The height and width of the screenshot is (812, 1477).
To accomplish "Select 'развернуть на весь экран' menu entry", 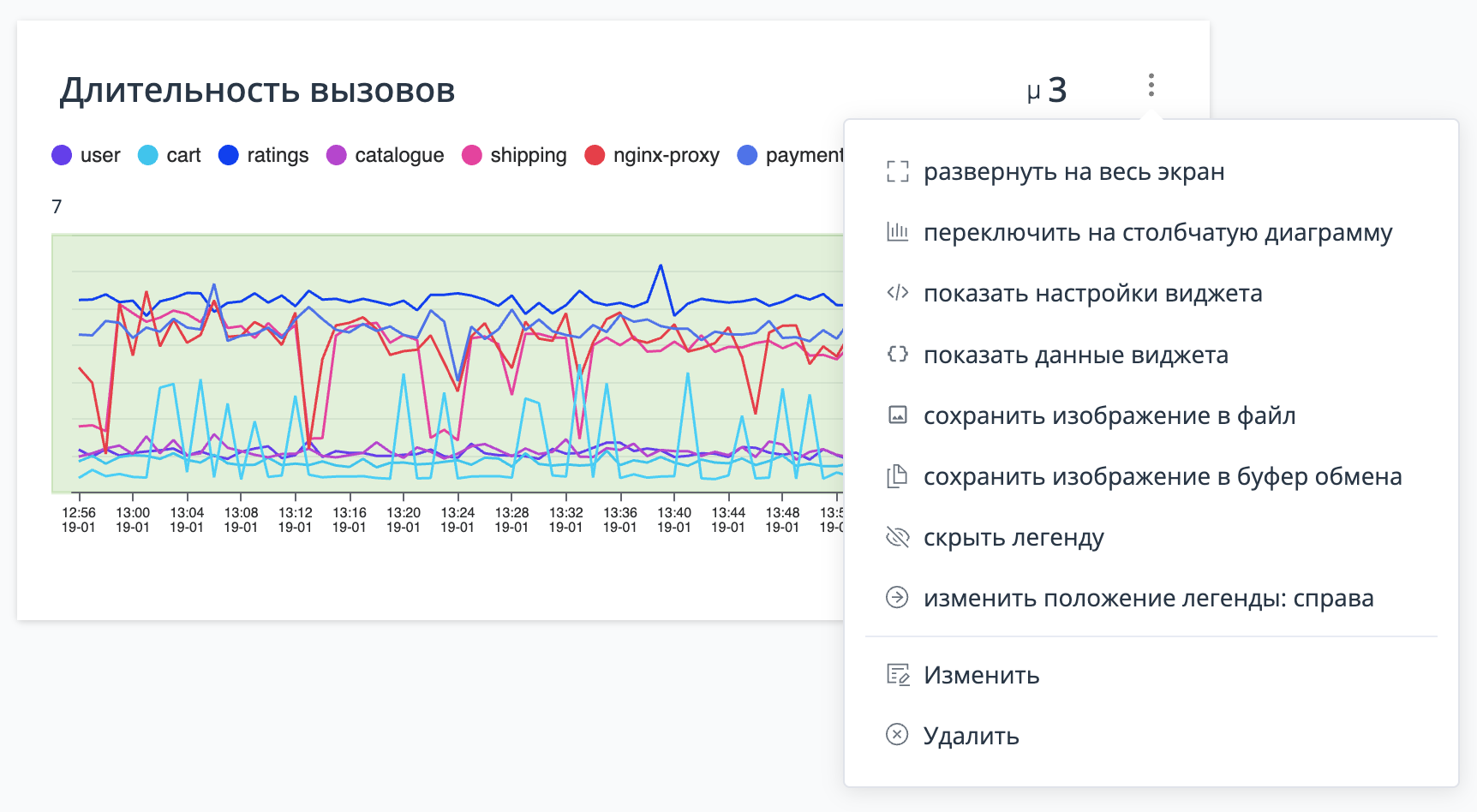I will tap(1073, 172).
